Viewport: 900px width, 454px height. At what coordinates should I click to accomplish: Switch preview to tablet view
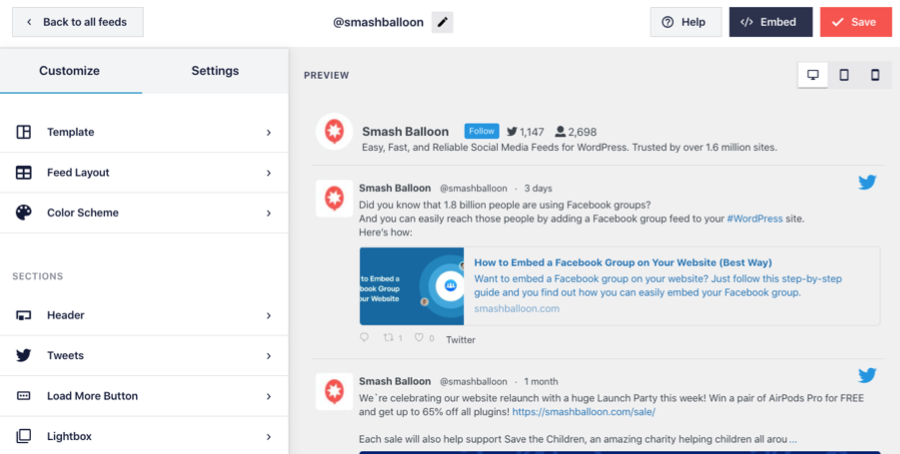pos(844,75)
